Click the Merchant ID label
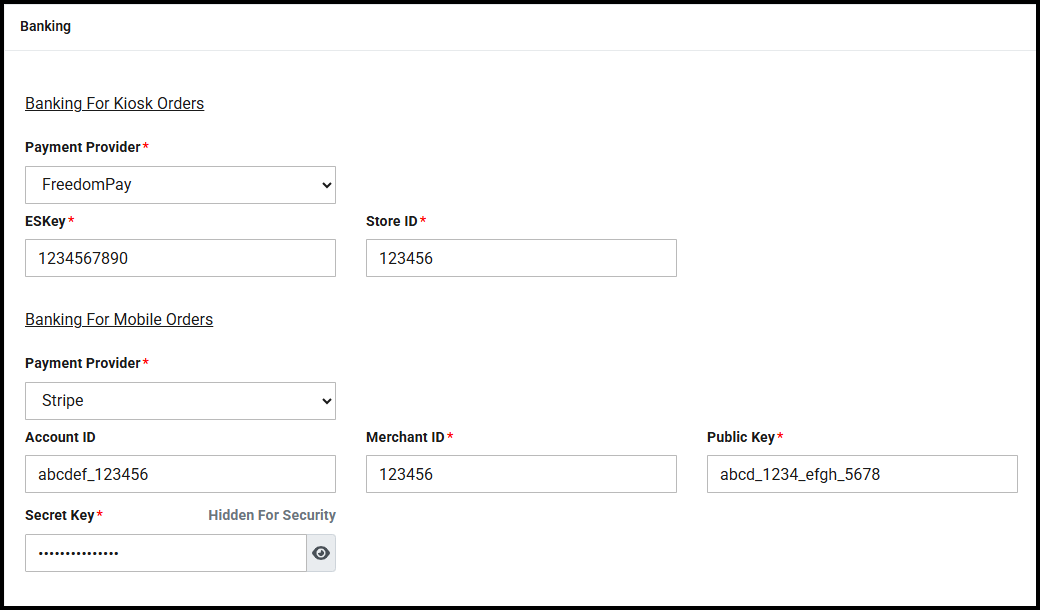 pos(405,437)
